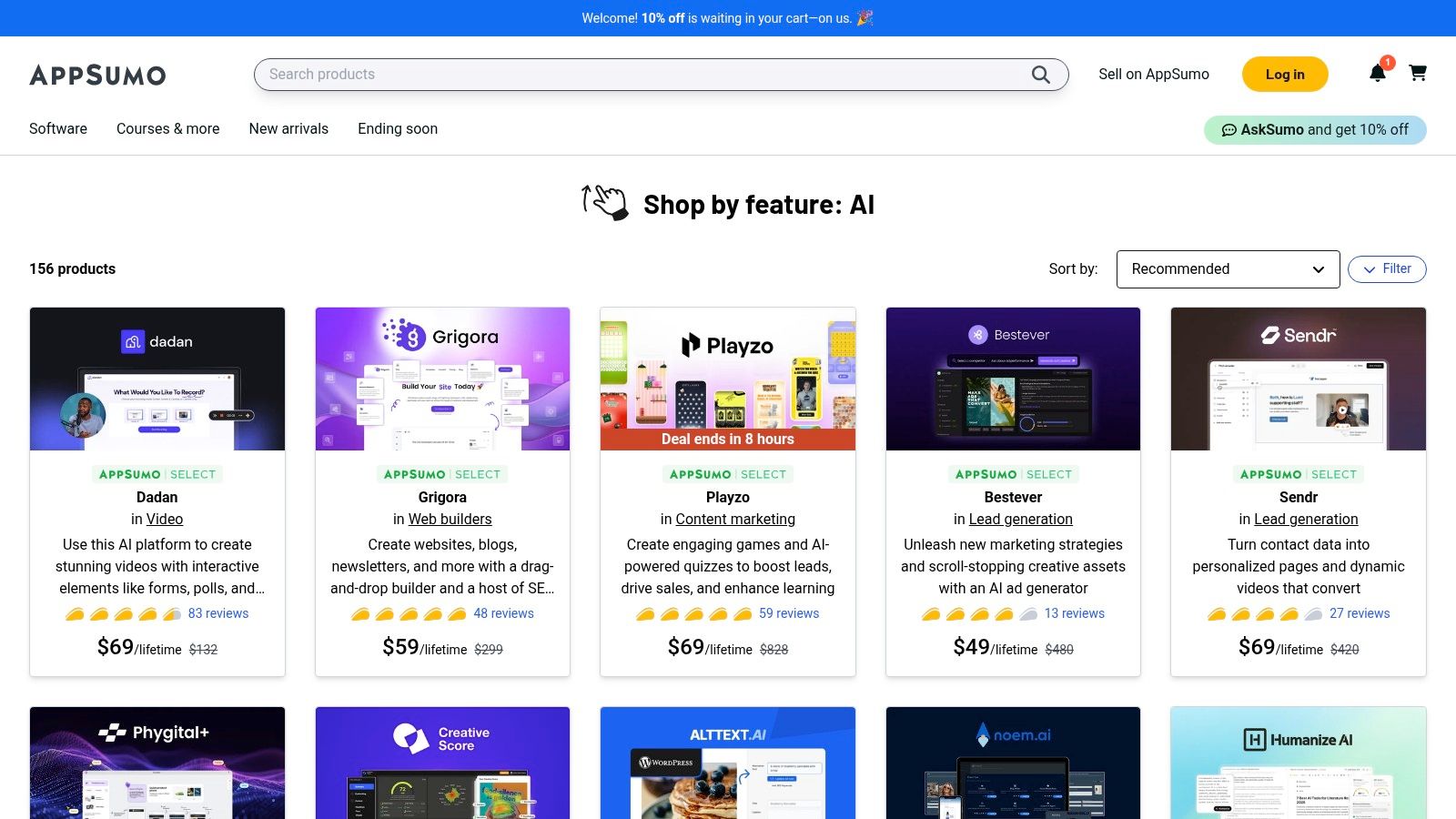Click the Sendr product title
The height and width of the screenshot is (819, 1456).
[x=1299, y=498]
